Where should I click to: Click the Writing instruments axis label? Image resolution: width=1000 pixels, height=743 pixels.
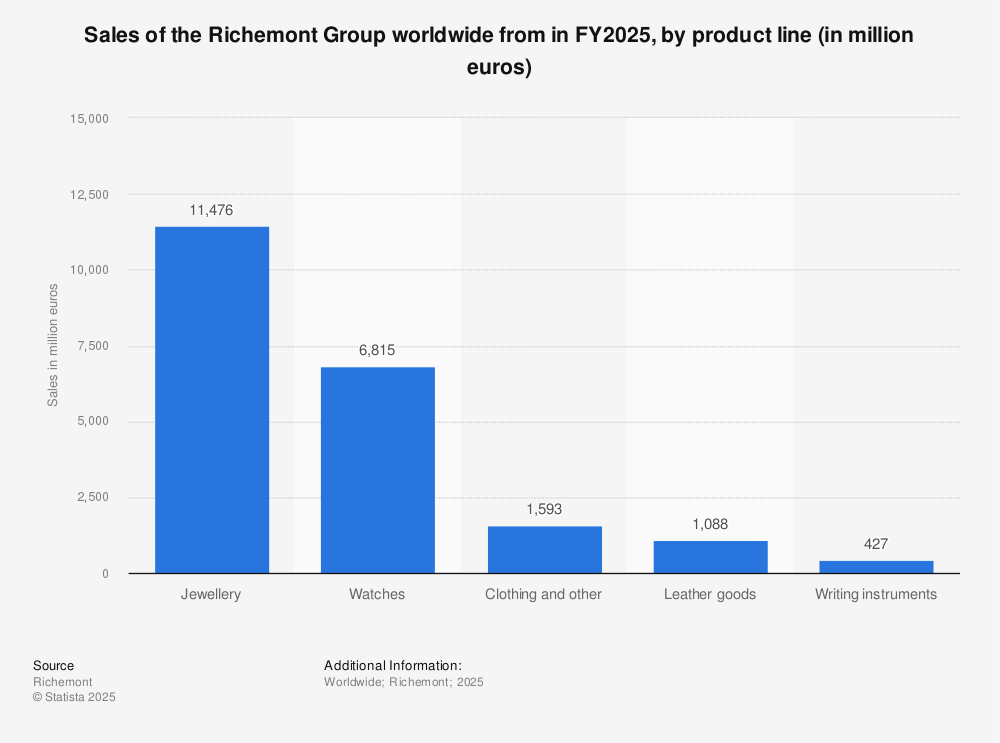coord(876,594)
